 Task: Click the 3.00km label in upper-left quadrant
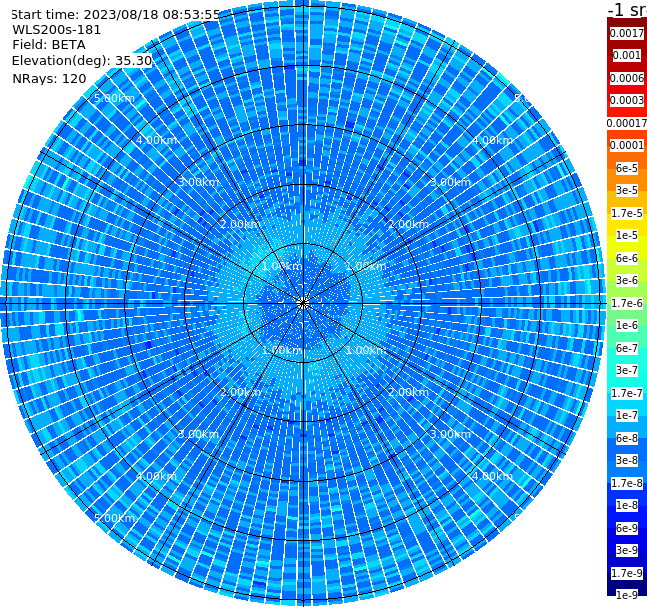tap(198, 182)
